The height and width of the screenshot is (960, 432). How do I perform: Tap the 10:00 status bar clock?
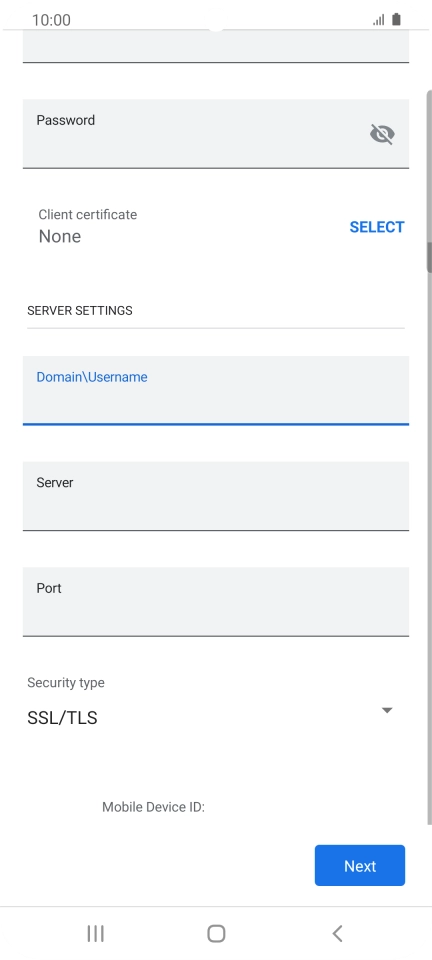[x=51, y=20]
